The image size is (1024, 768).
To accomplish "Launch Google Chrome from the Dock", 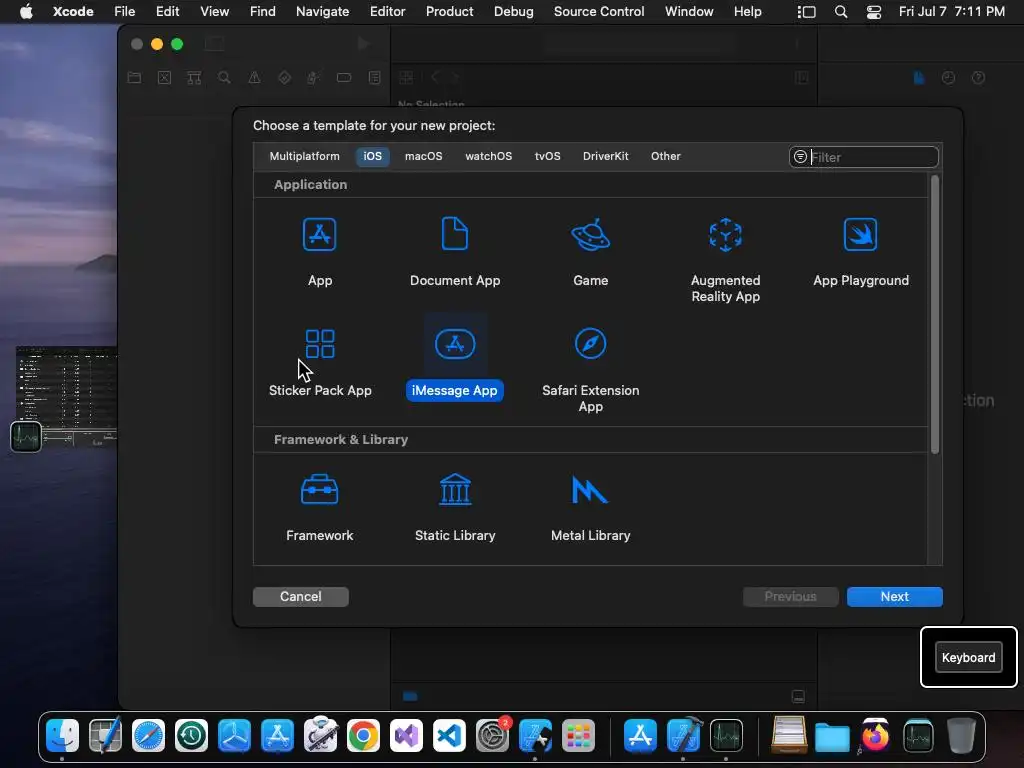I will click(363, 735).
